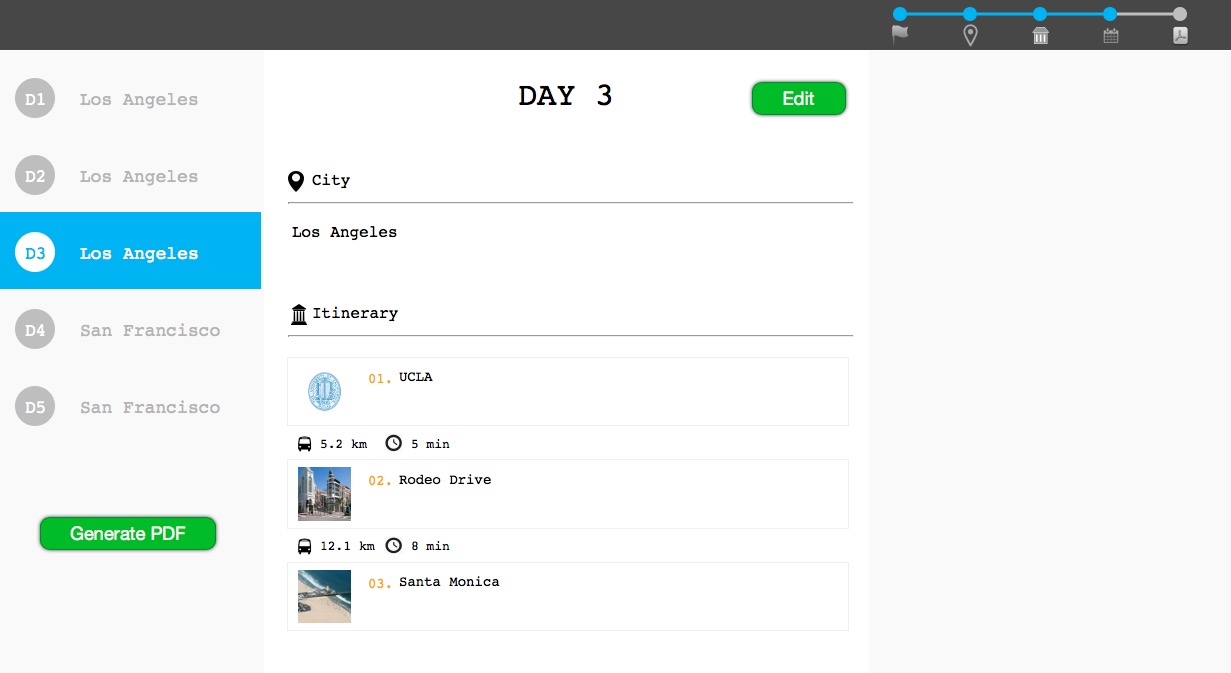Click the PDF document step icon
Image resolution: width=1231 pixels, height=673 pixels.
pyautogui.click(x=1180, y=36)
